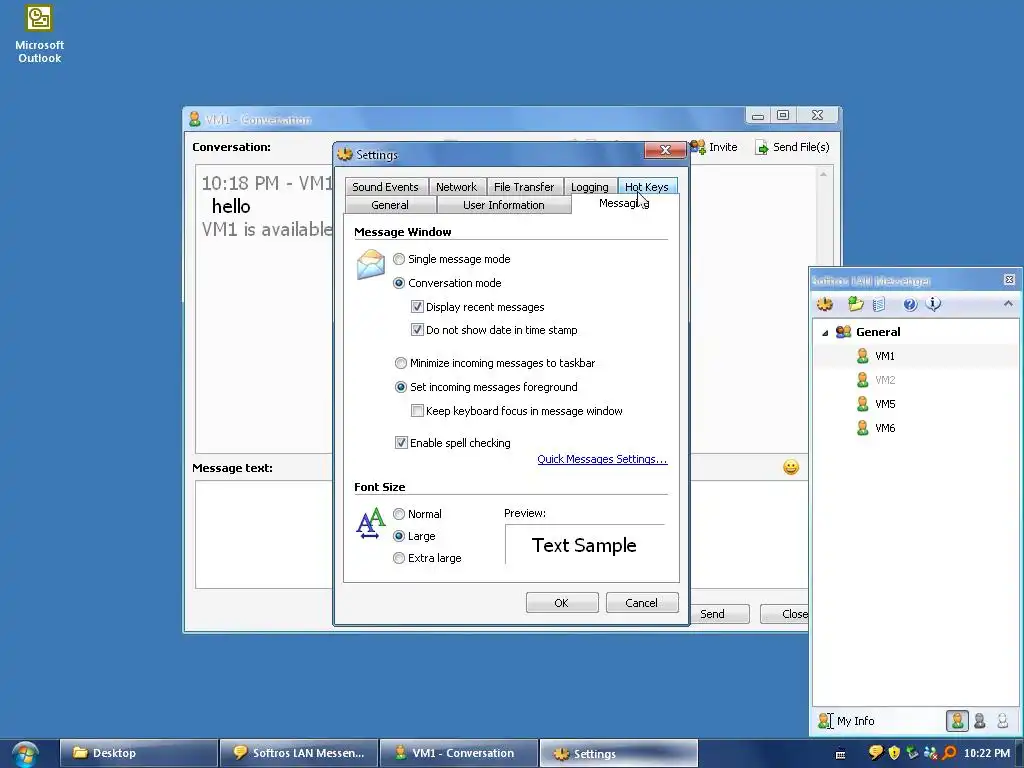
Task: Switch to VM1 - Conversation taskbar button
Action: click(x=459, y=753)
